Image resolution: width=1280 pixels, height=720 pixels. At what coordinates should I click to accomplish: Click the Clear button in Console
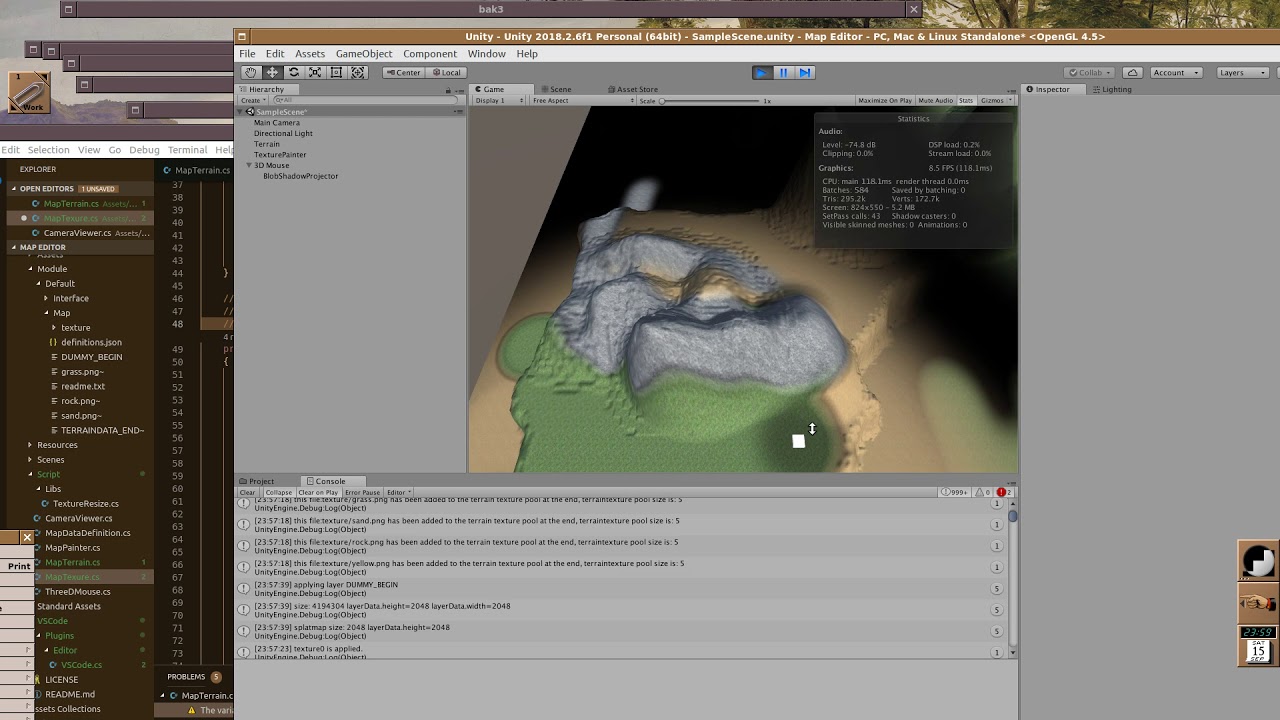tap(247, 492)
